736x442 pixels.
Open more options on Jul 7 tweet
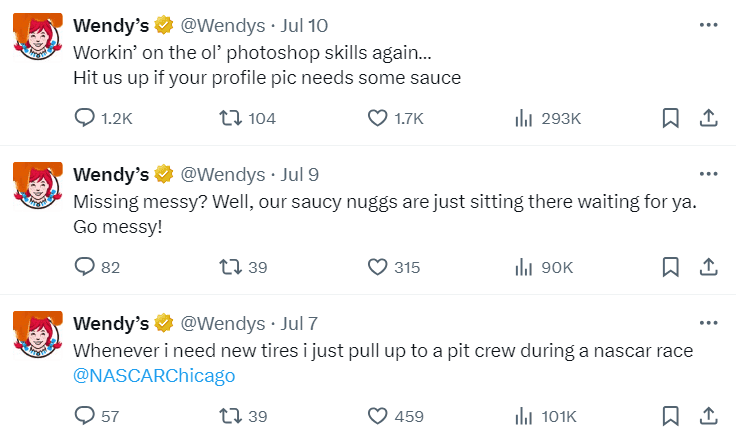coord(708,323)
